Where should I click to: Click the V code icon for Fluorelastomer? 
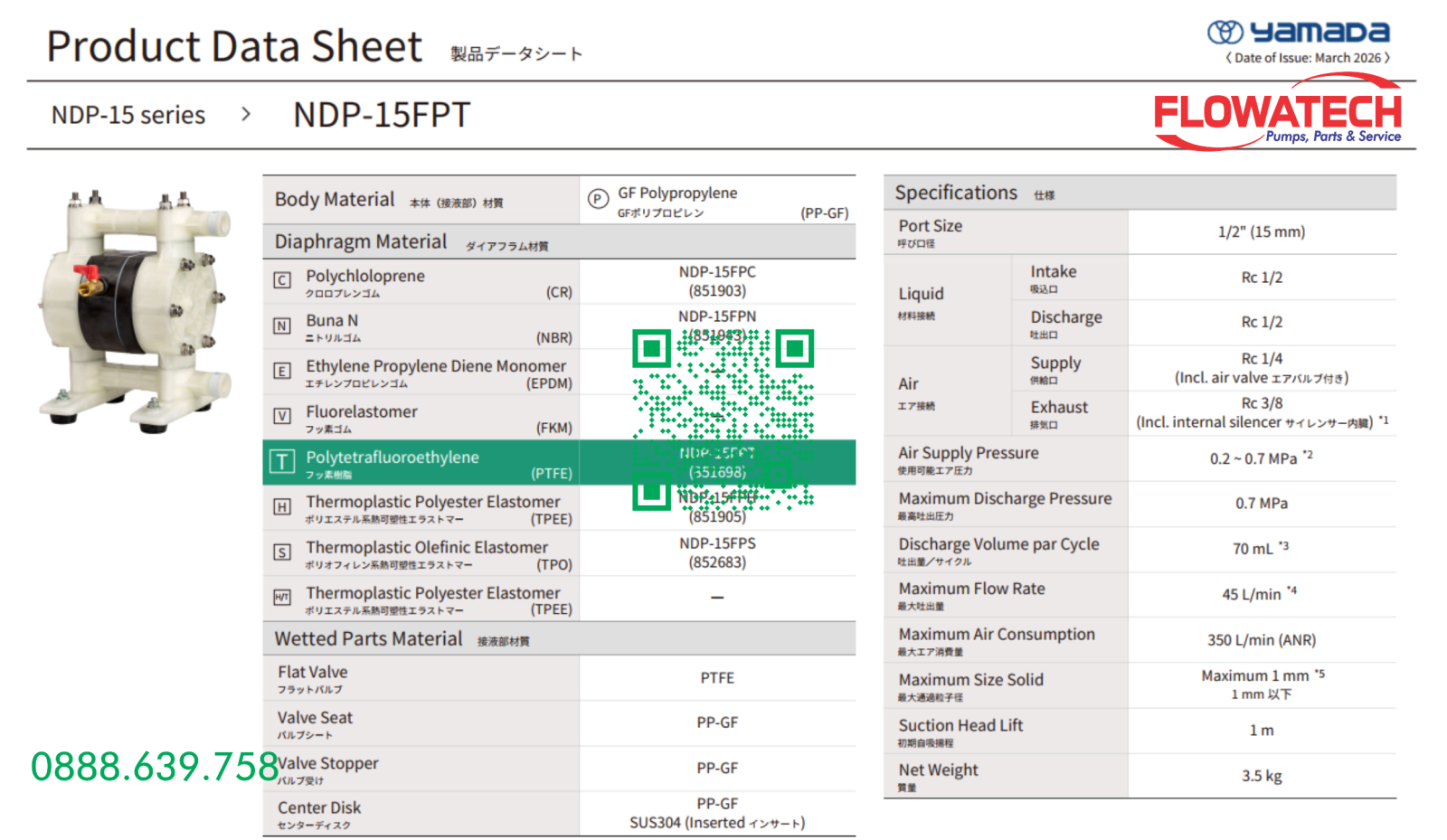pyautogui.click(x=282, y=416)
